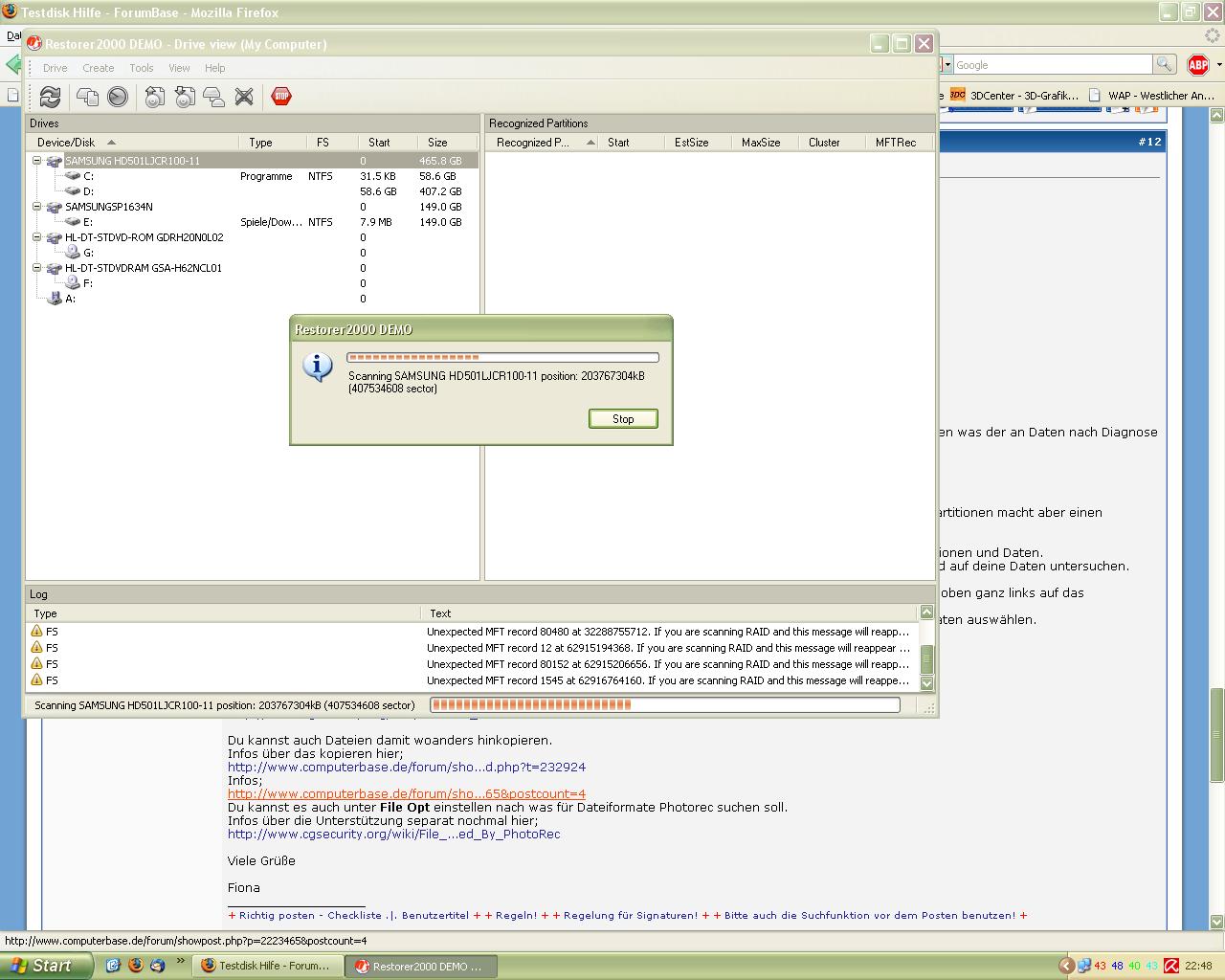
Task: Click the Recognized P... column header
Action: (x=544, y=142)
